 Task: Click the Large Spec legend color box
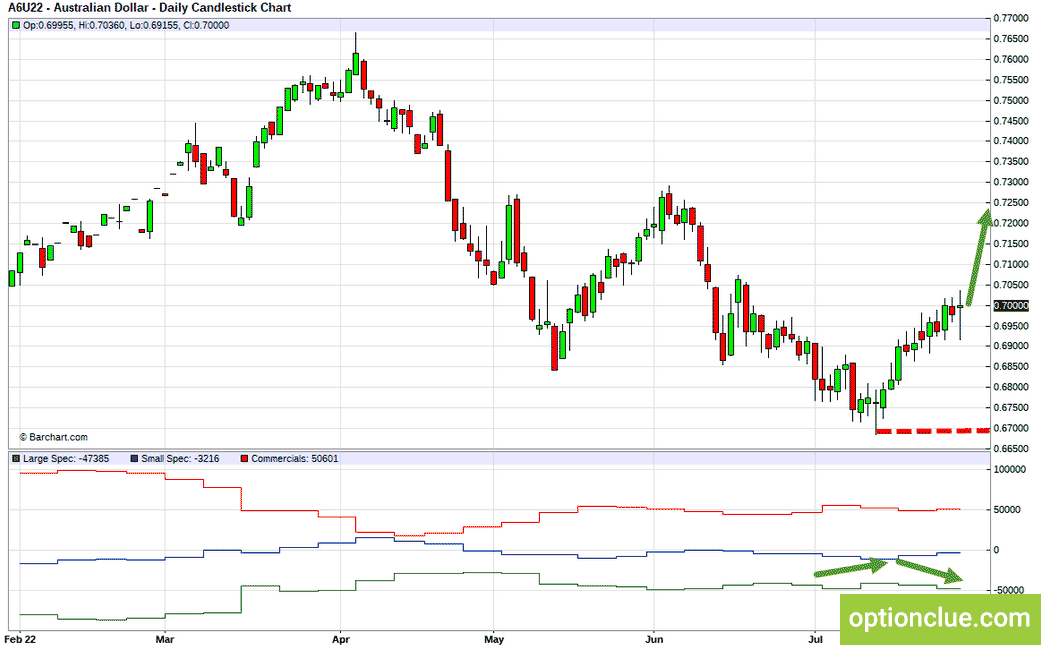coord(16,459)
